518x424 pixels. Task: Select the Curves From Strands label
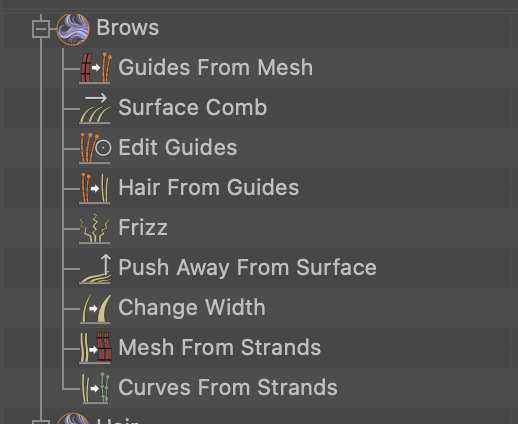pos(228,387)
